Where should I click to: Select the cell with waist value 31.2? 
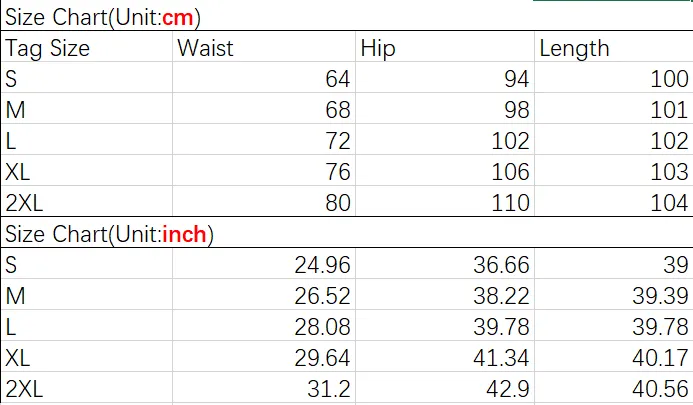click(264, 387)
